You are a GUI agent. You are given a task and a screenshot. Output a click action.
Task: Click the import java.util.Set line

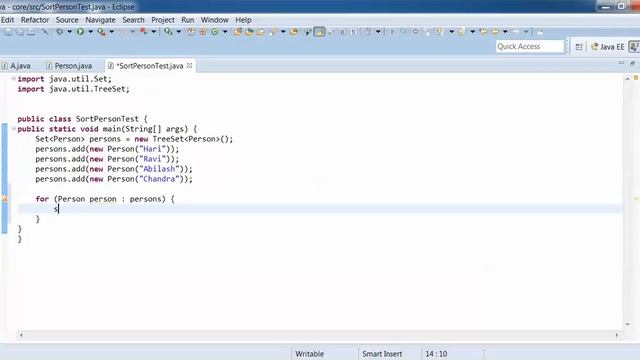point(64,79)
